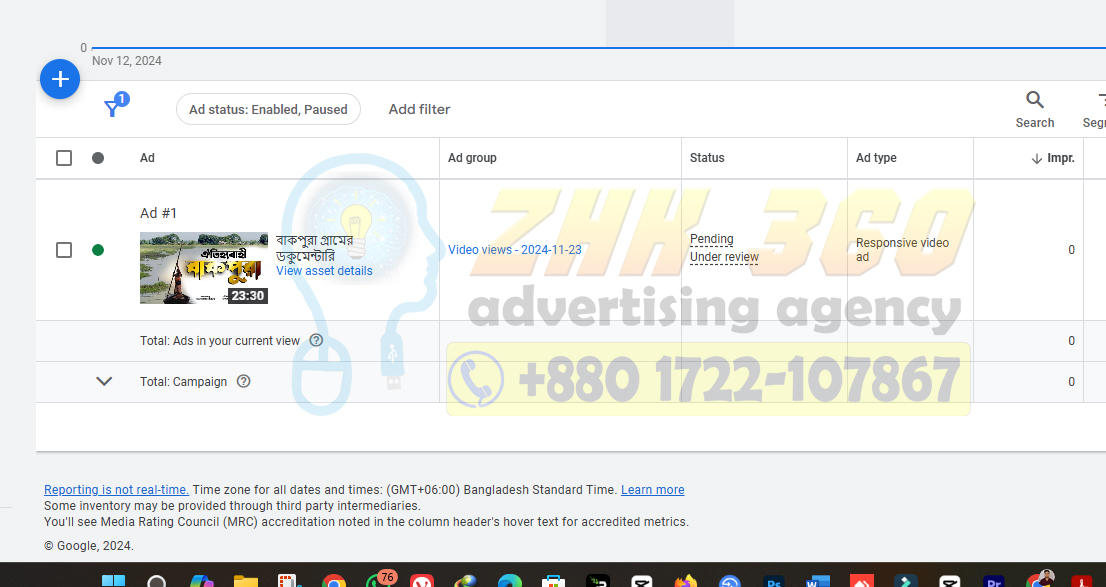Open the Windows Start menu
The height and width of the screenshot is (587, 1106).
click(113, 581)
